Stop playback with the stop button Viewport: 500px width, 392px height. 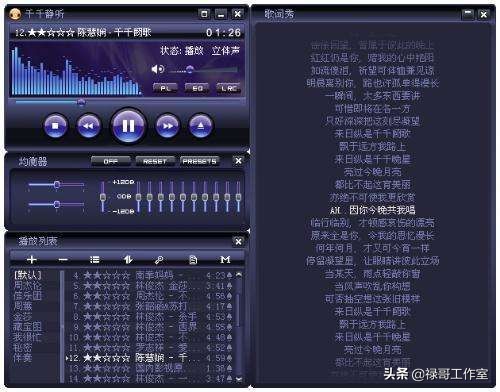tap(55, 126)
